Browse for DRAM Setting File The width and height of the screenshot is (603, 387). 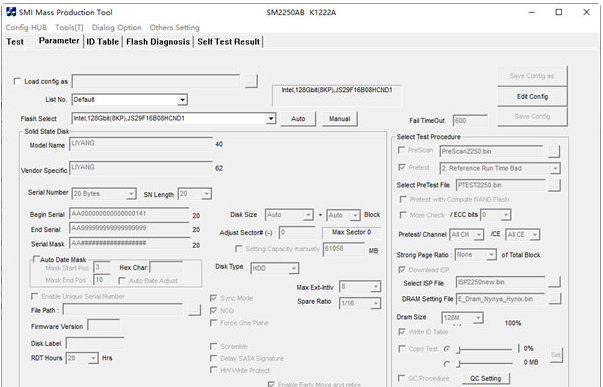(x=555, y=299)
